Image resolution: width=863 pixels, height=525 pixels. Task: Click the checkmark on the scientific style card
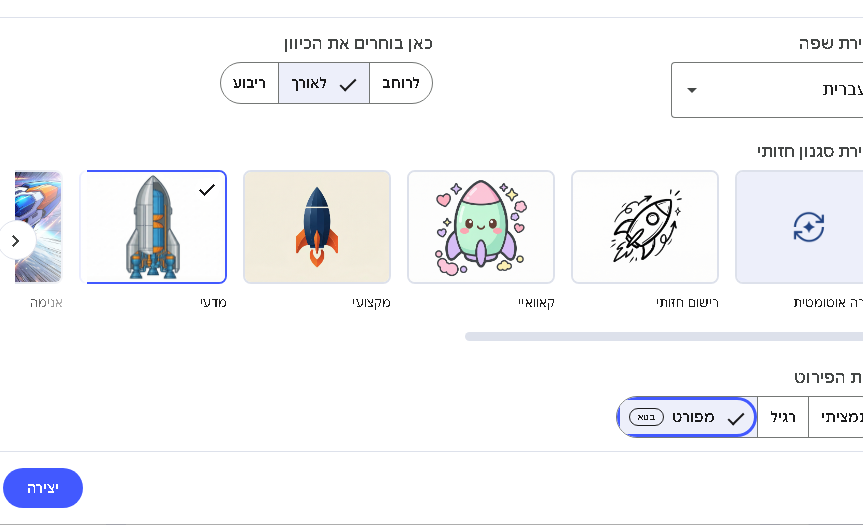click(207, 190)
